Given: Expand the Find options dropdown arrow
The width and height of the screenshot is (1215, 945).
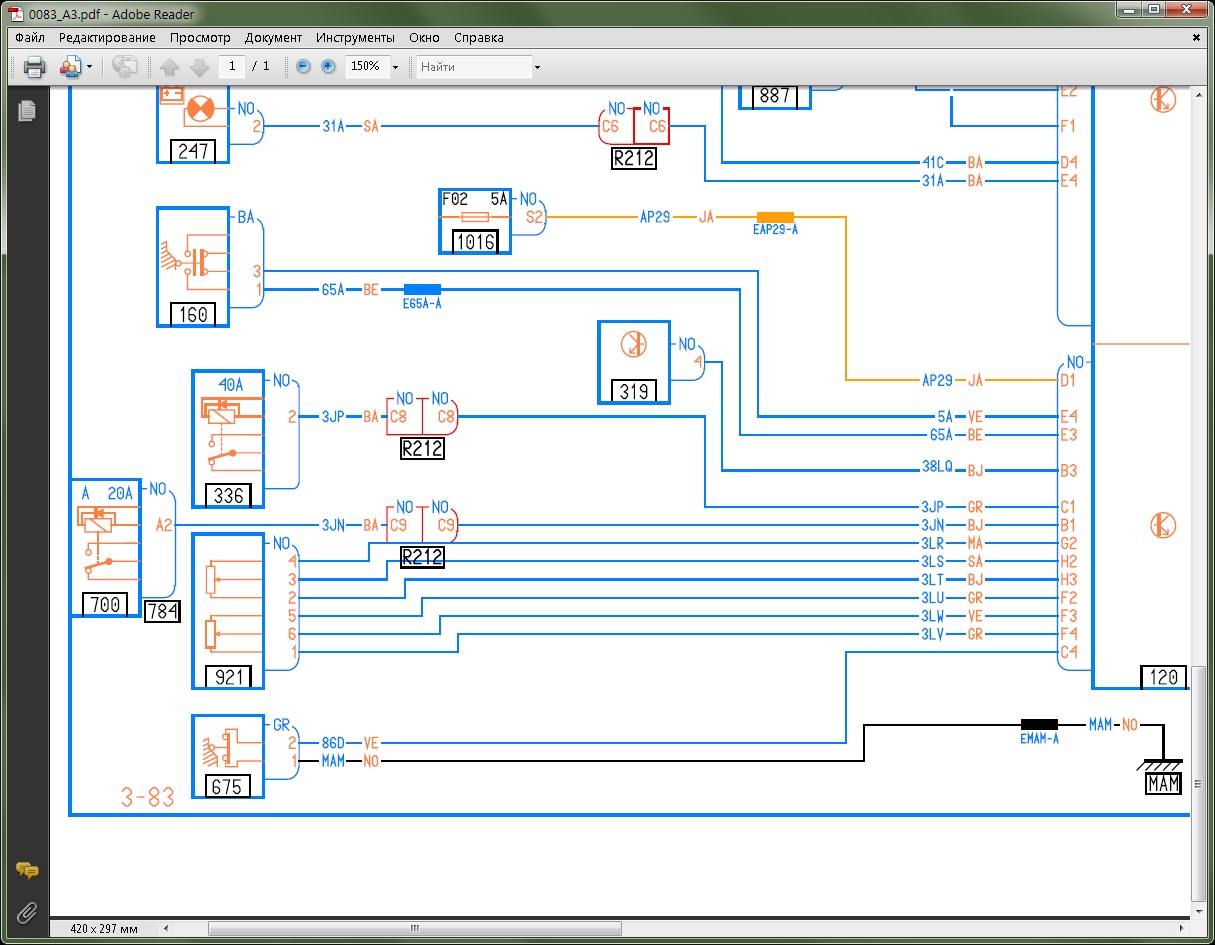Looking at the screenshot, I should [537, 67].
